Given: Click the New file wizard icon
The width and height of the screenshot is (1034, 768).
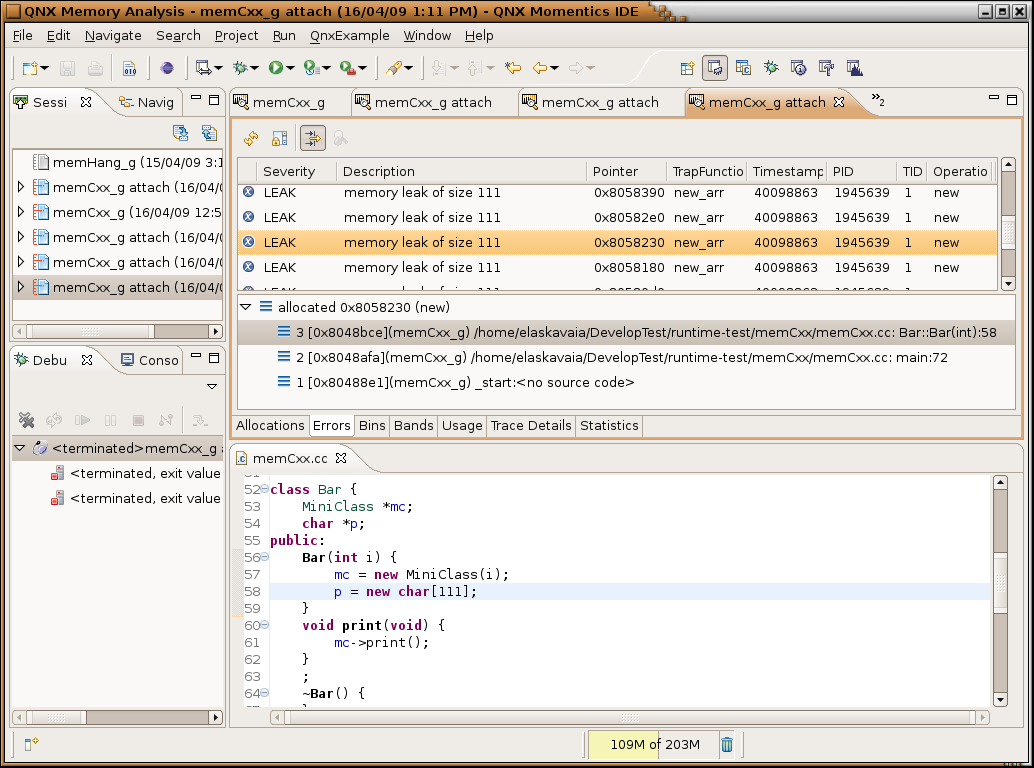Looking at the screenshot, I should coord(31,68).
